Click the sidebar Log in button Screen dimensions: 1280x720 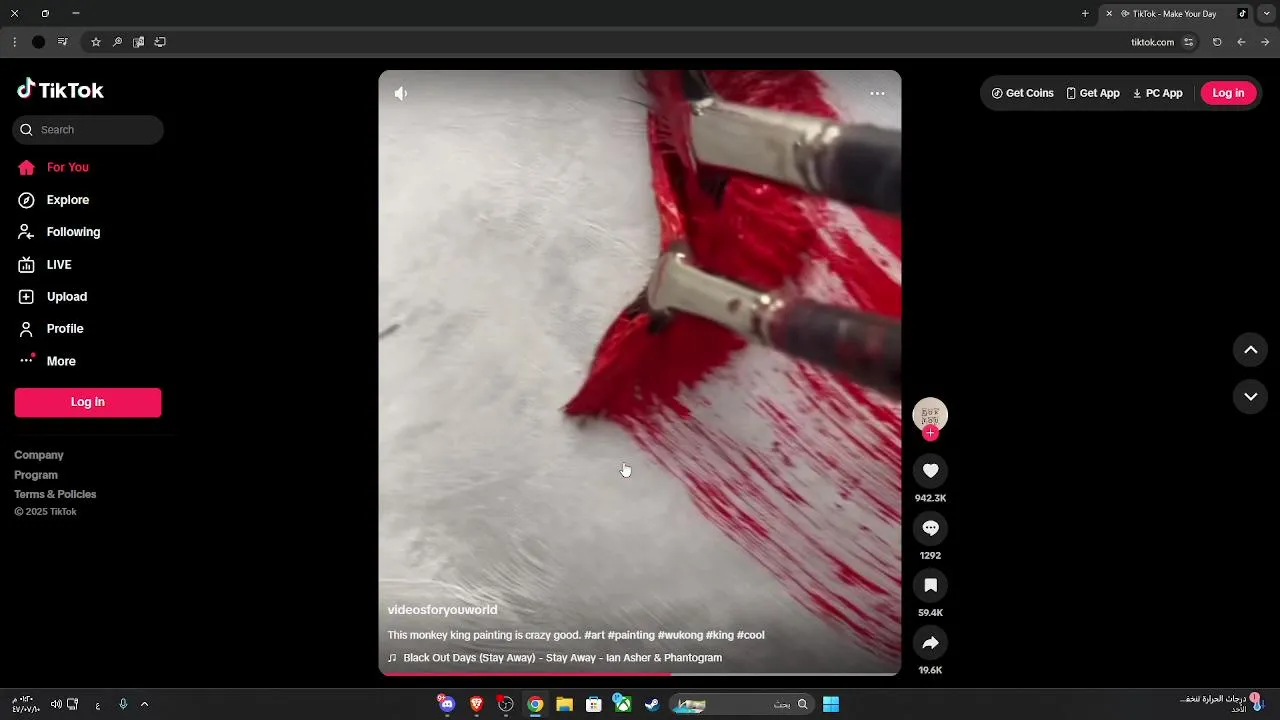tap(88, 402)
